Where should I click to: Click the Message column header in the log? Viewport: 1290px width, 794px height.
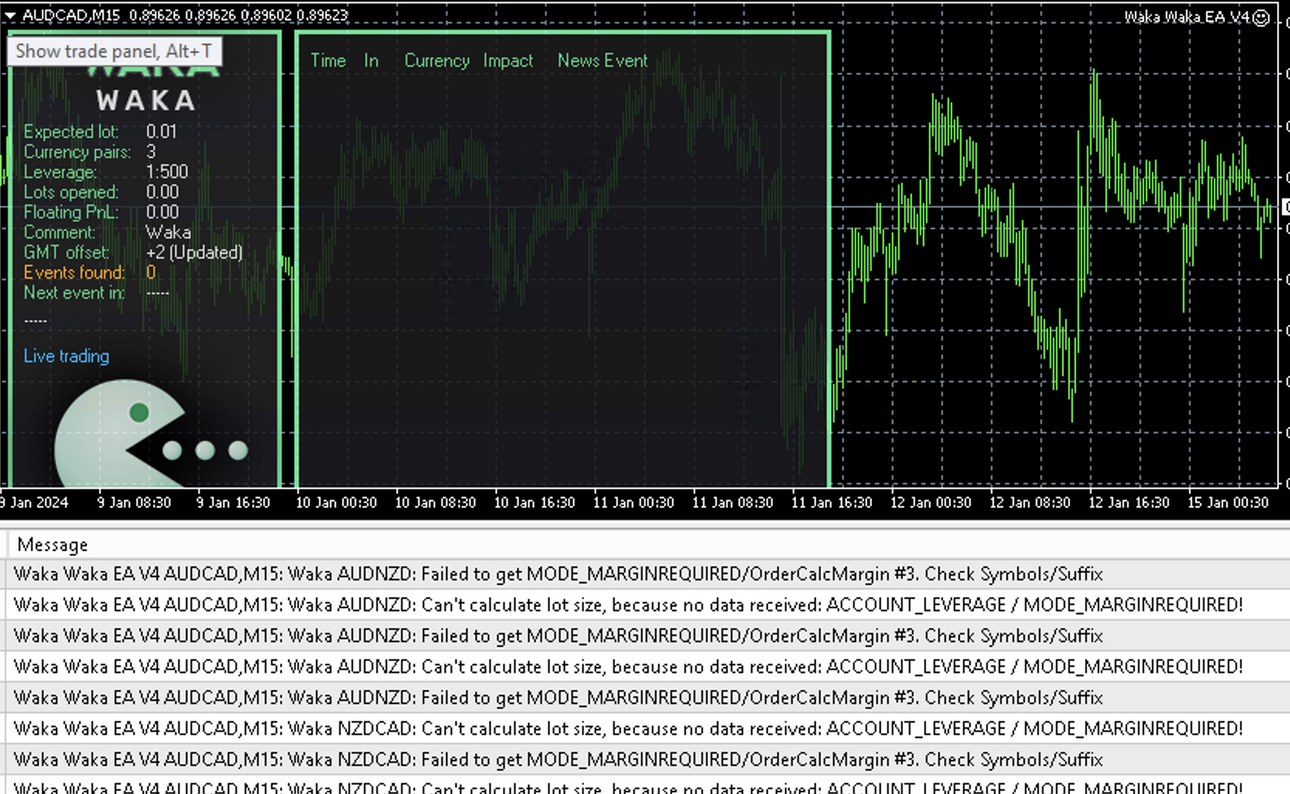coord(52,545)
